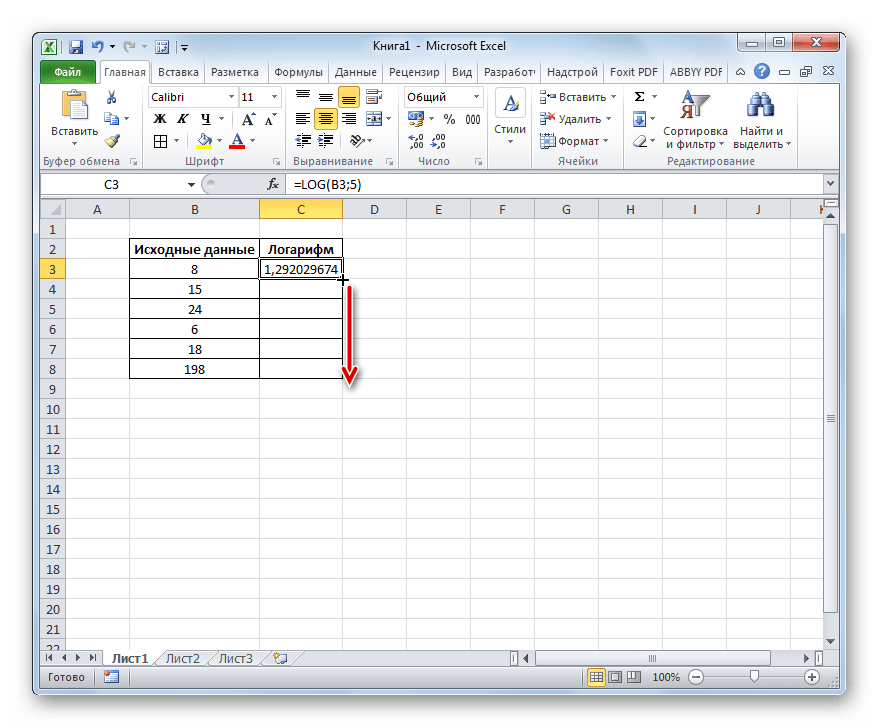Open the Name Box dropdown arrow
This screenshot has height=728, width=879.
click(x=192, y=185)
